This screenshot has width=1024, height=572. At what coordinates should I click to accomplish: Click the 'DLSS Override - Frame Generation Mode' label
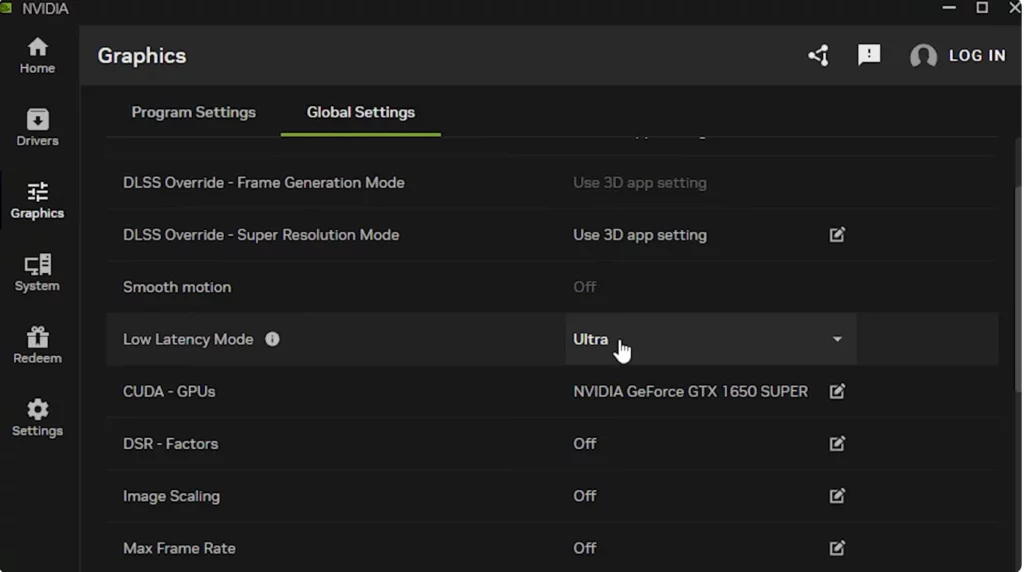pyautogui.click(x=264, y=183)
